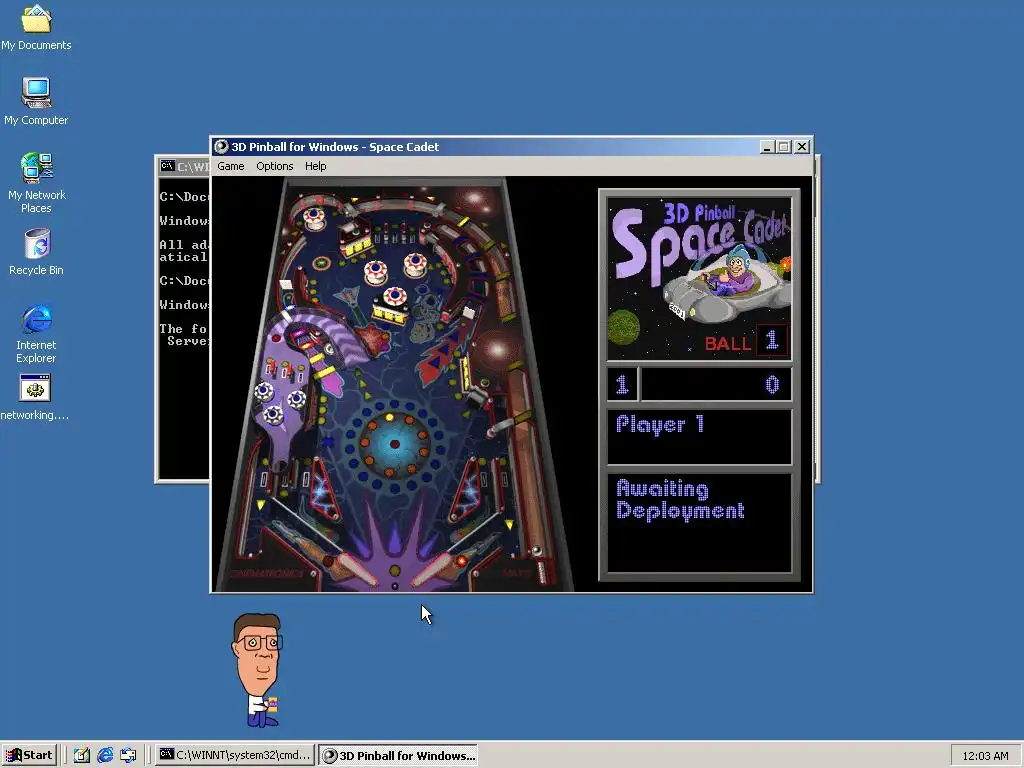This screenshot has height=768, width=1024.
Task: Select the Recycle Bin desktop icon
Action: tap(36, 251)
